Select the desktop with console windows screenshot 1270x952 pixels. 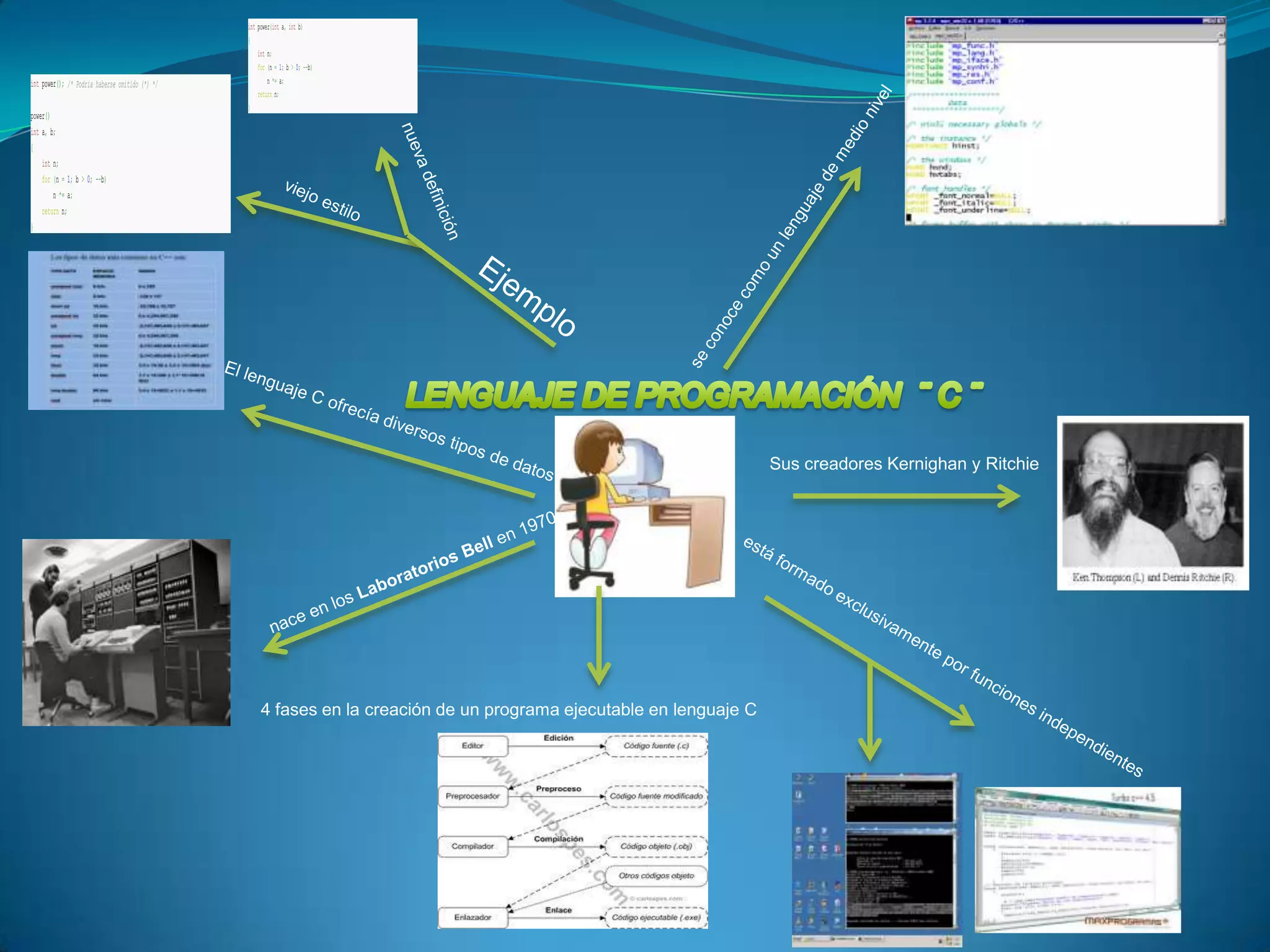tap(876, 859)
